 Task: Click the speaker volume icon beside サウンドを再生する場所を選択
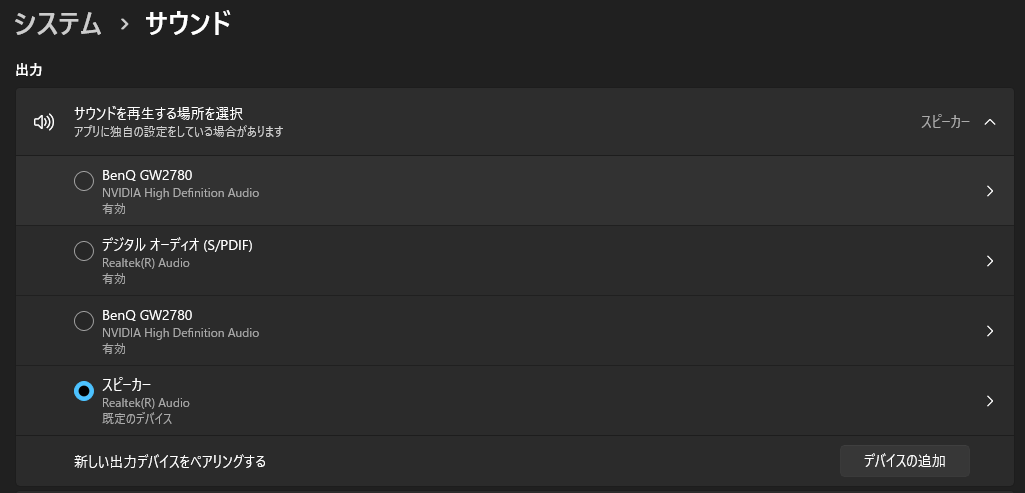click(44, 122)
